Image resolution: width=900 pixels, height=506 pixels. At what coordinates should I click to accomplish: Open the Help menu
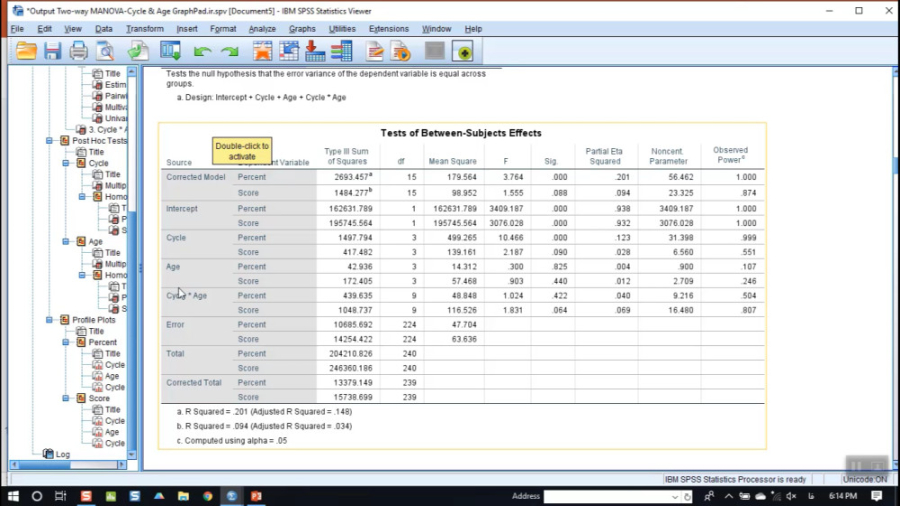[x=473, y=29]
